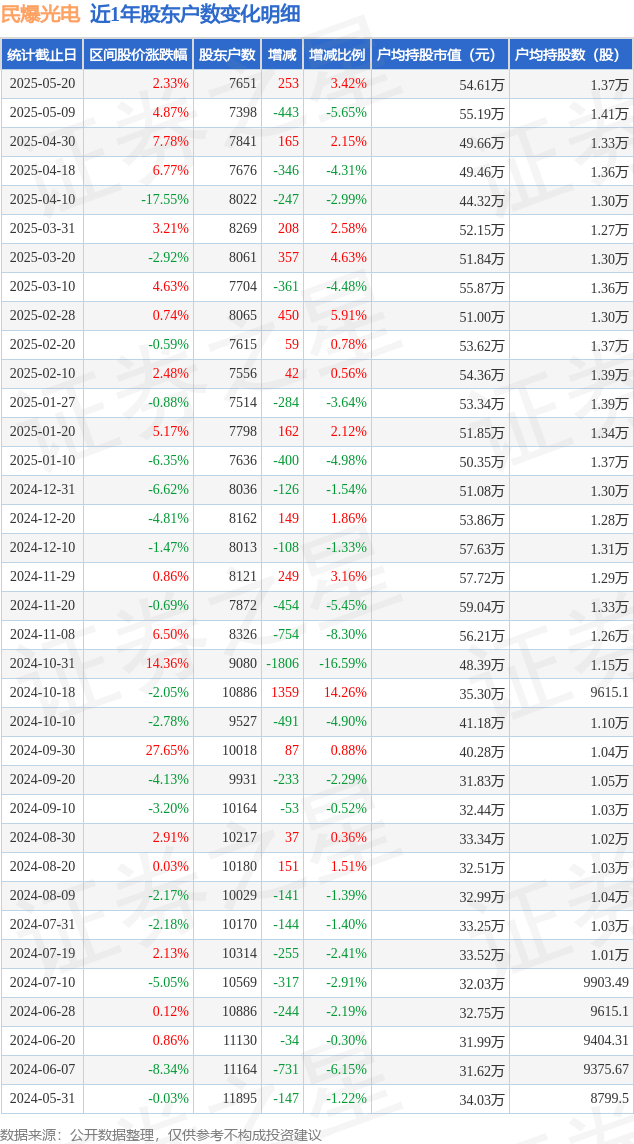Click the 近1年股东户数变化明细 heading
The height and width of the screenshot is (1144, 634).
coord(194,14)
